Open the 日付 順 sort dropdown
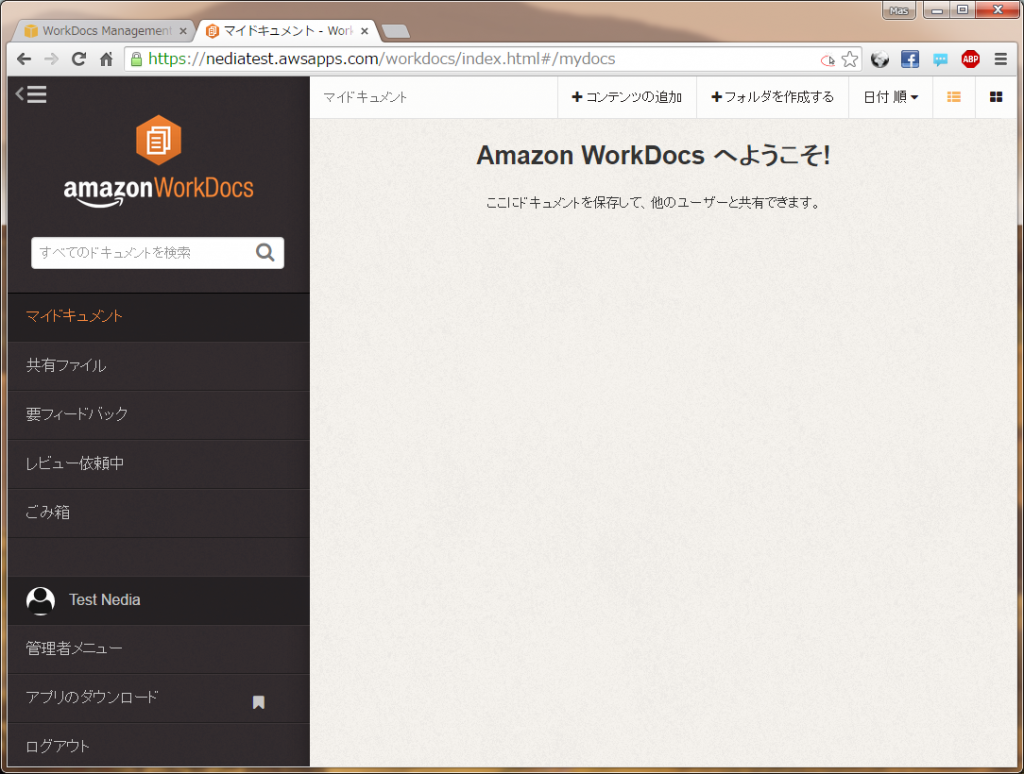This screenshot has height=774, width=1024. pyautogui.click(x=890, y=97)
